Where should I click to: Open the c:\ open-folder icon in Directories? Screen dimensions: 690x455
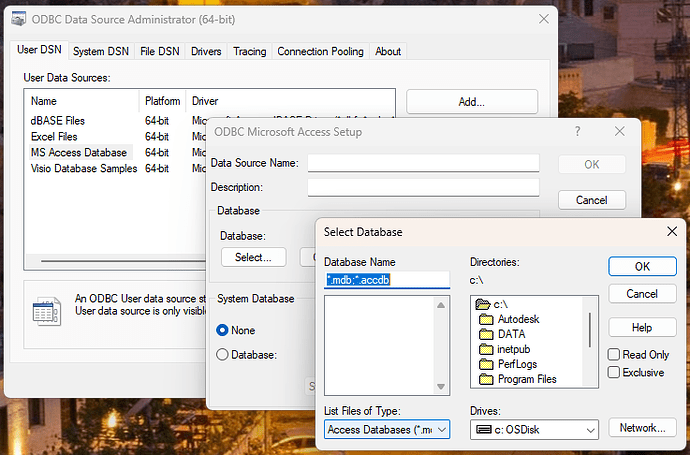(483, 304)
